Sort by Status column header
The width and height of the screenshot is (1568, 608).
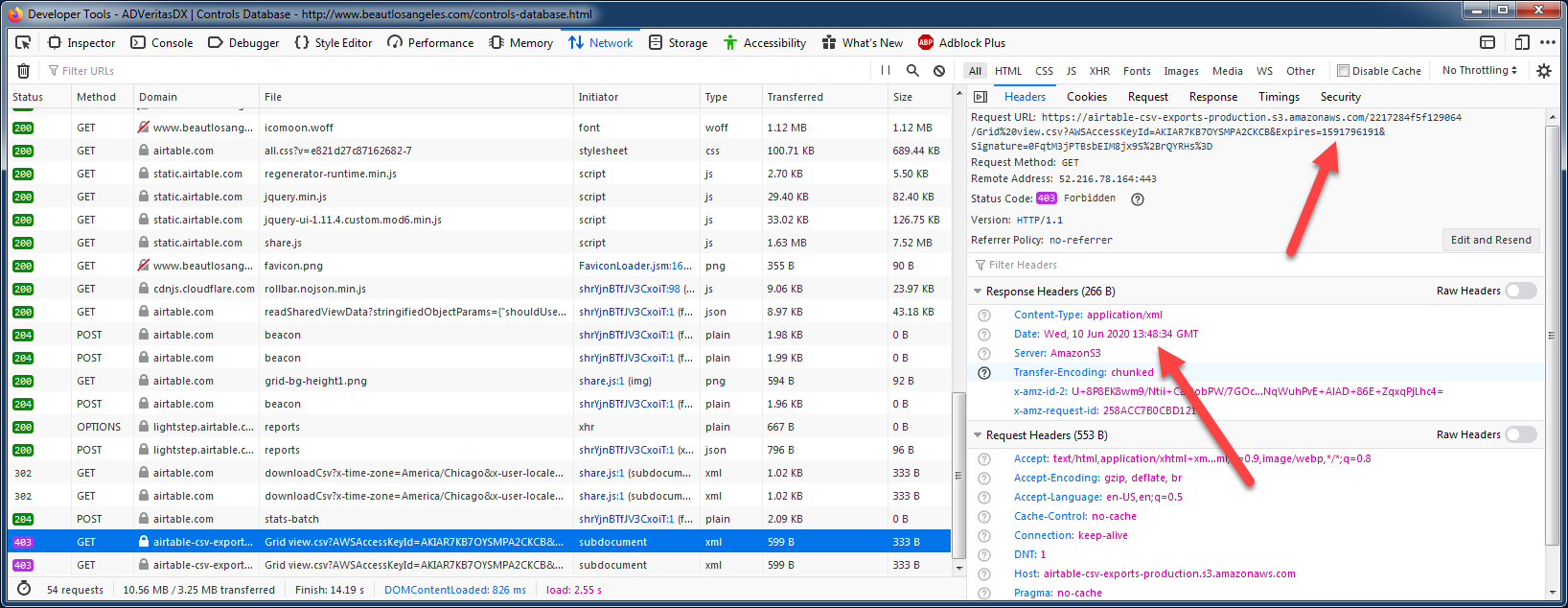tap(38, 97)
